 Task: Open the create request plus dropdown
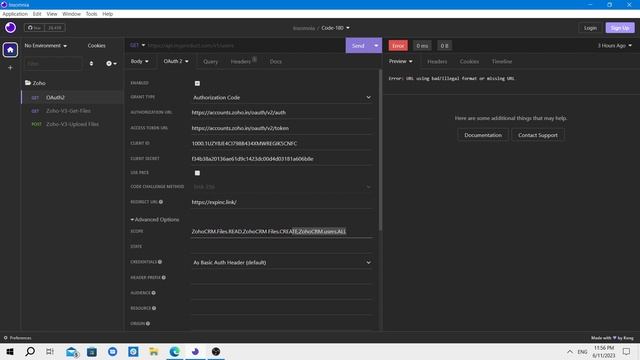111,64
